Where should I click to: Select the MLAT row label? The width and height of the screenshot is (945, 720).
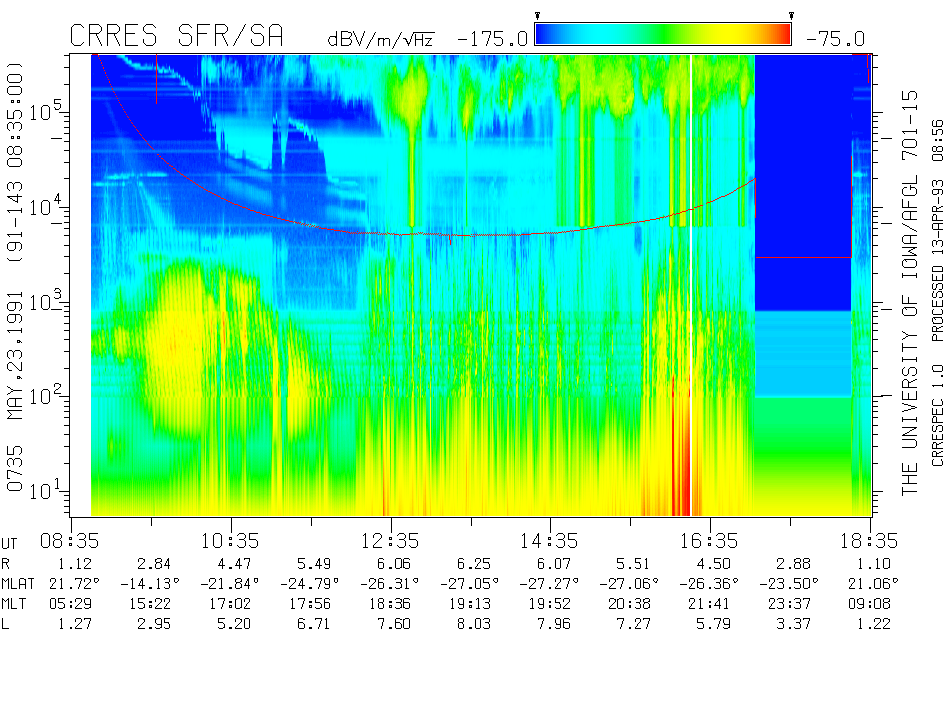pyautogui.click(x=19, y=583)
